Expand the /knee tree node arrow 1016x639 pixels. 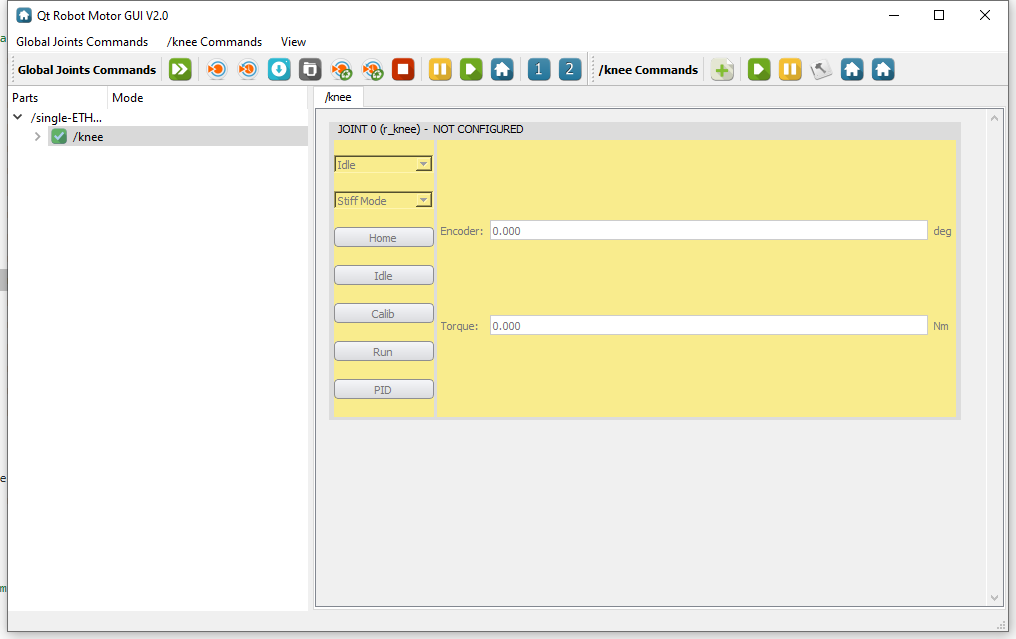click(38, 137)
